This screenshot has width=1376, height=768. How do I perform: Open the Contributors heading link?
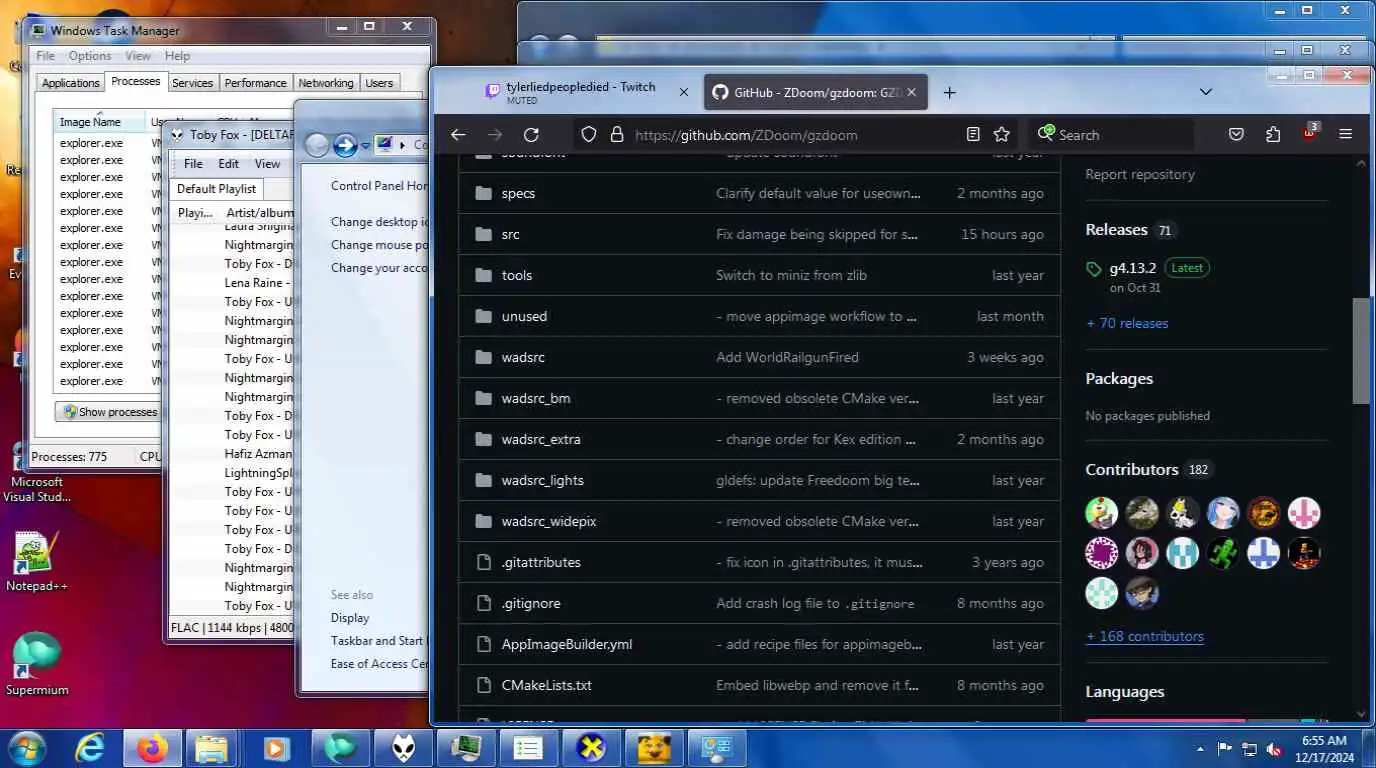(1132, 469)
